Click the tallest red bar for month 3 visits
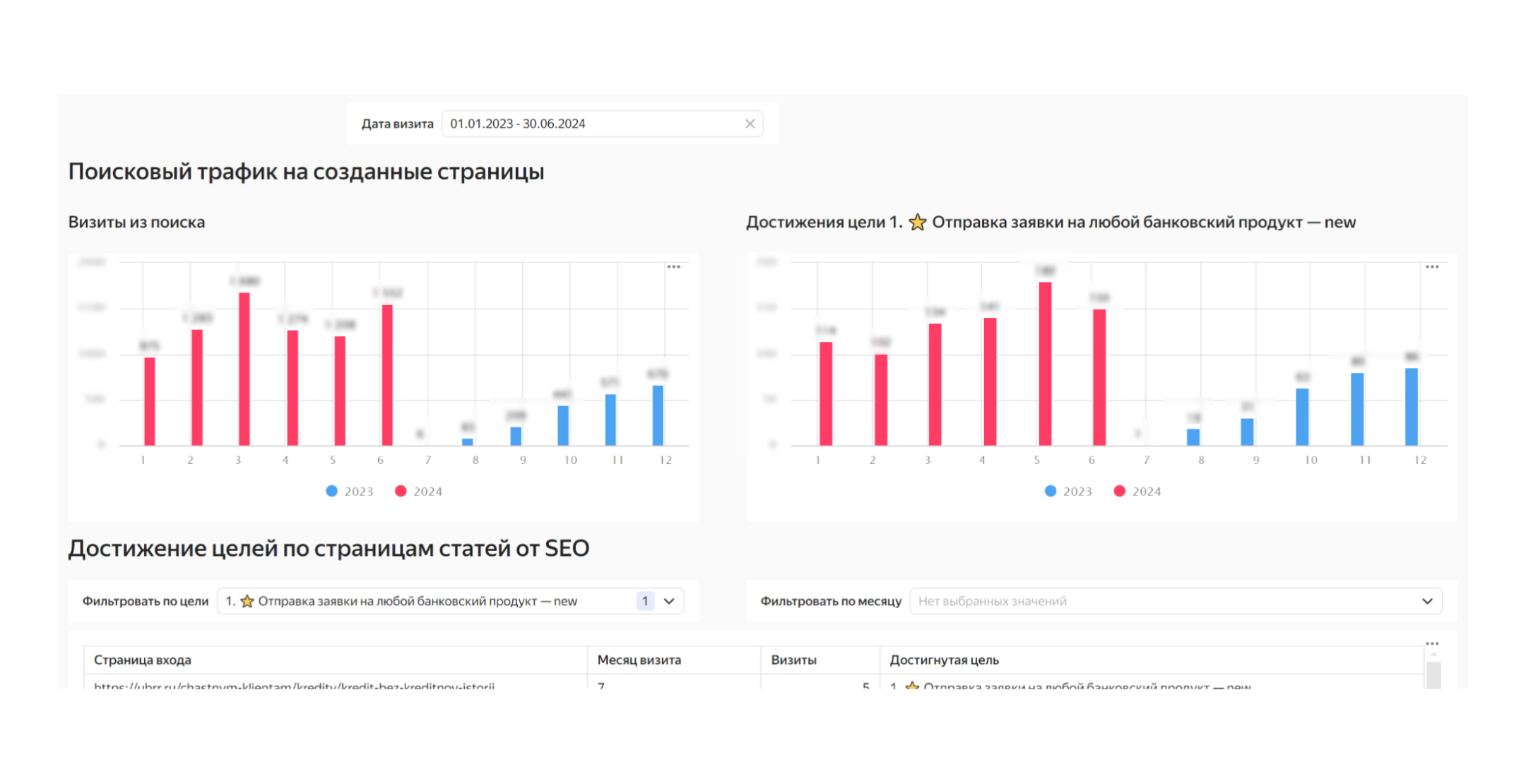 tap(244, 369)
